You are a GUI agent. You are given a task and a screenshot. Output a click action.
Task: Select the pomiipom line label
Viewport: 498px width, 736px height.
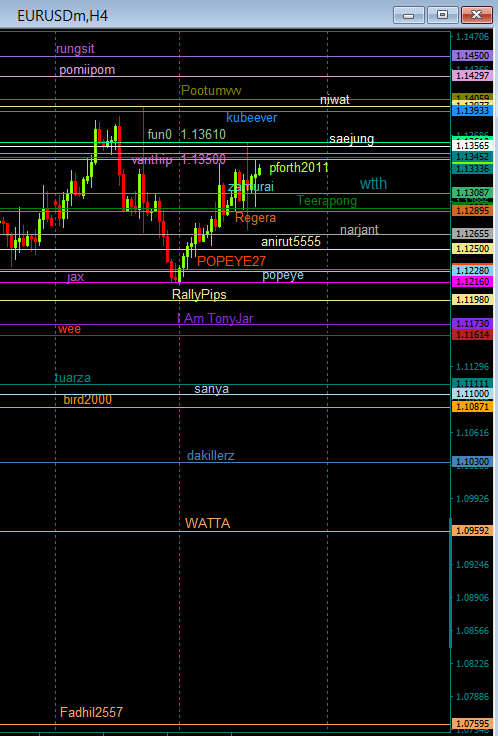point(87,70)
